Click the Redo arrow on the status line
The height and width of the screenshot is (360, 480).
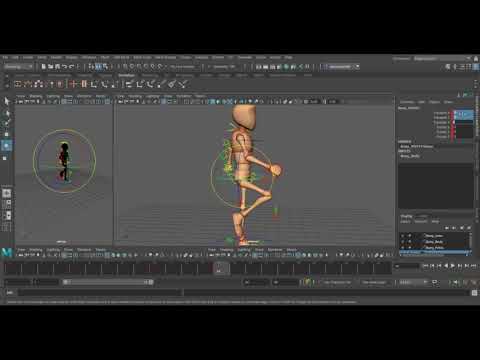click(71, 67)
